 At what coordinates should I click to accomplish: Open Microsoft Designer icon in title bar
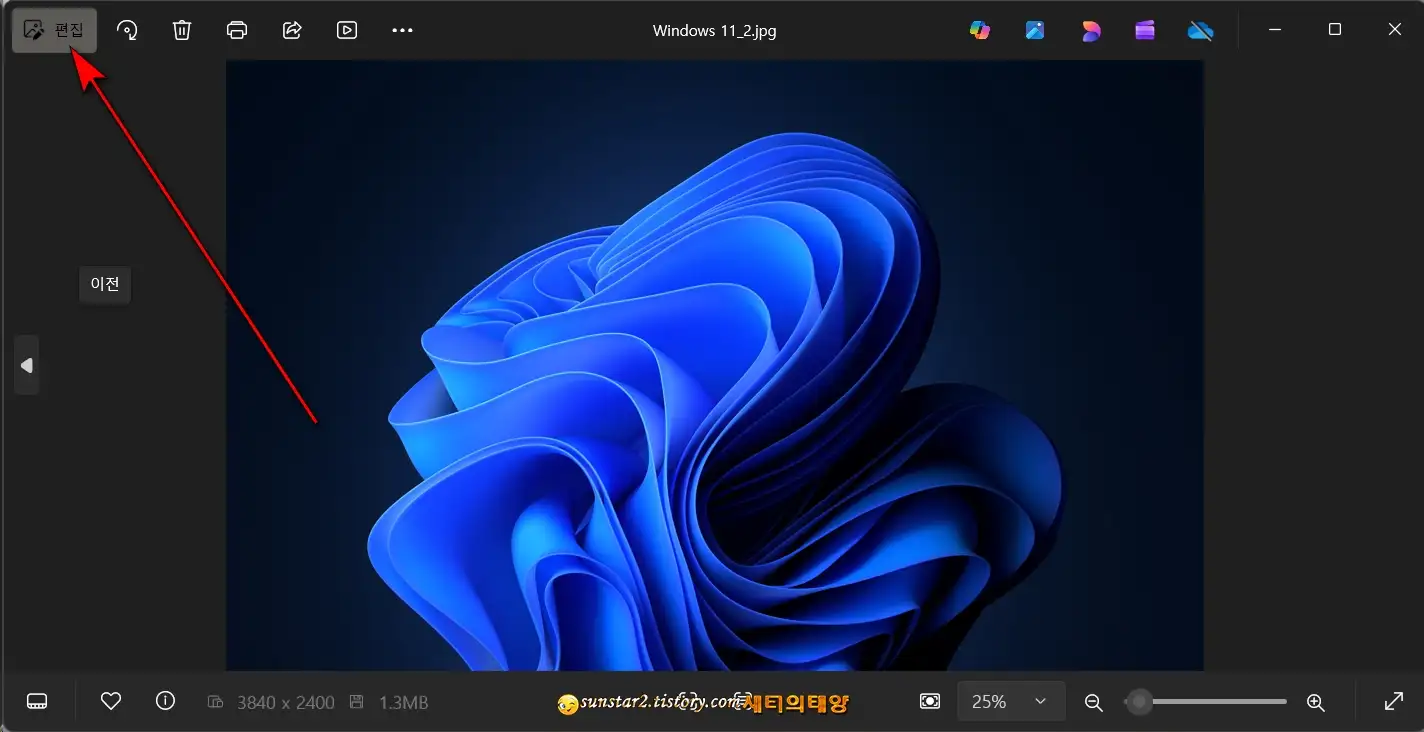pyautogui.click(x=1090, y=30)
